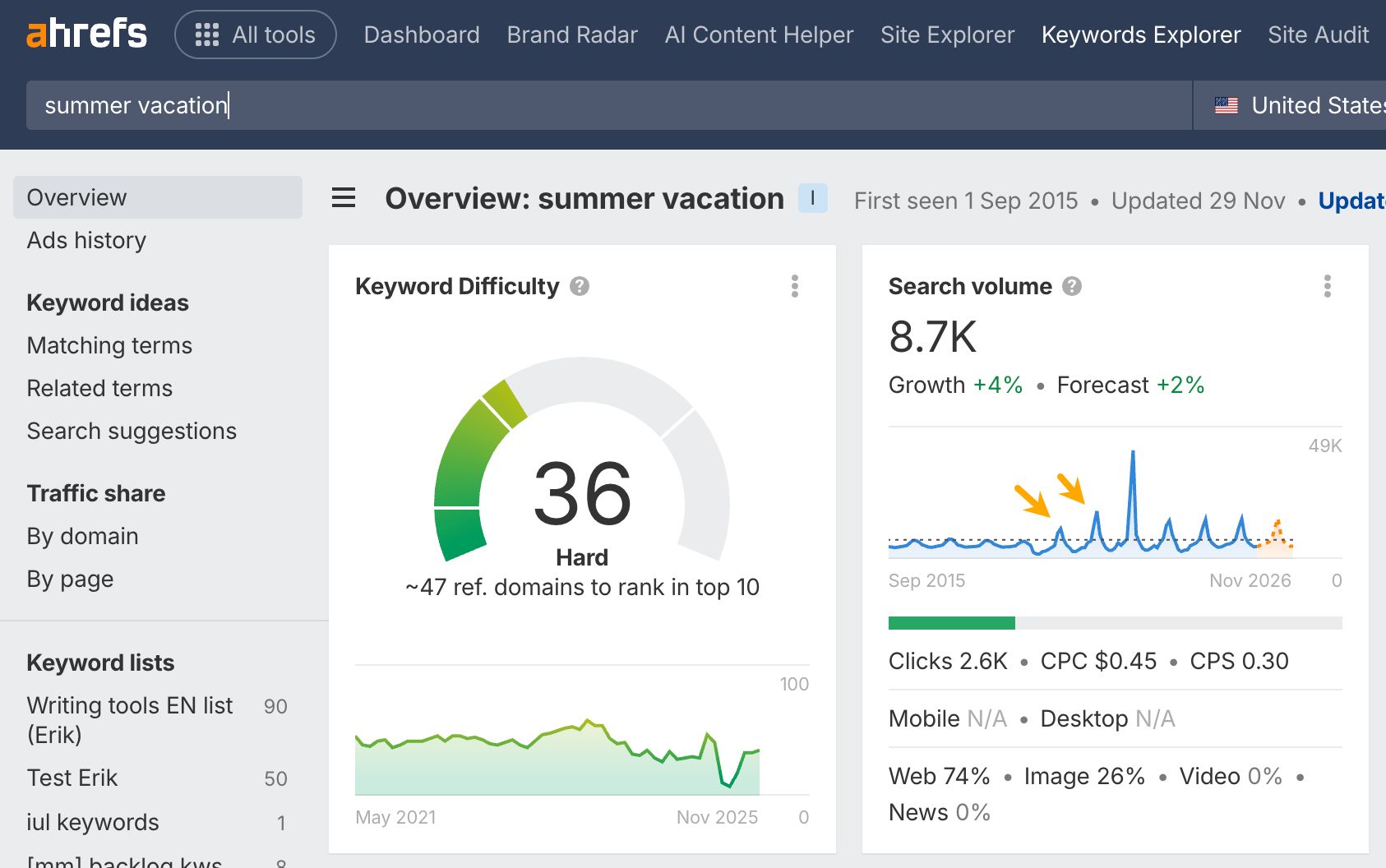Screen dimensions: 1386x868
Task: Open the All tools grid menu
Action: 255,35
